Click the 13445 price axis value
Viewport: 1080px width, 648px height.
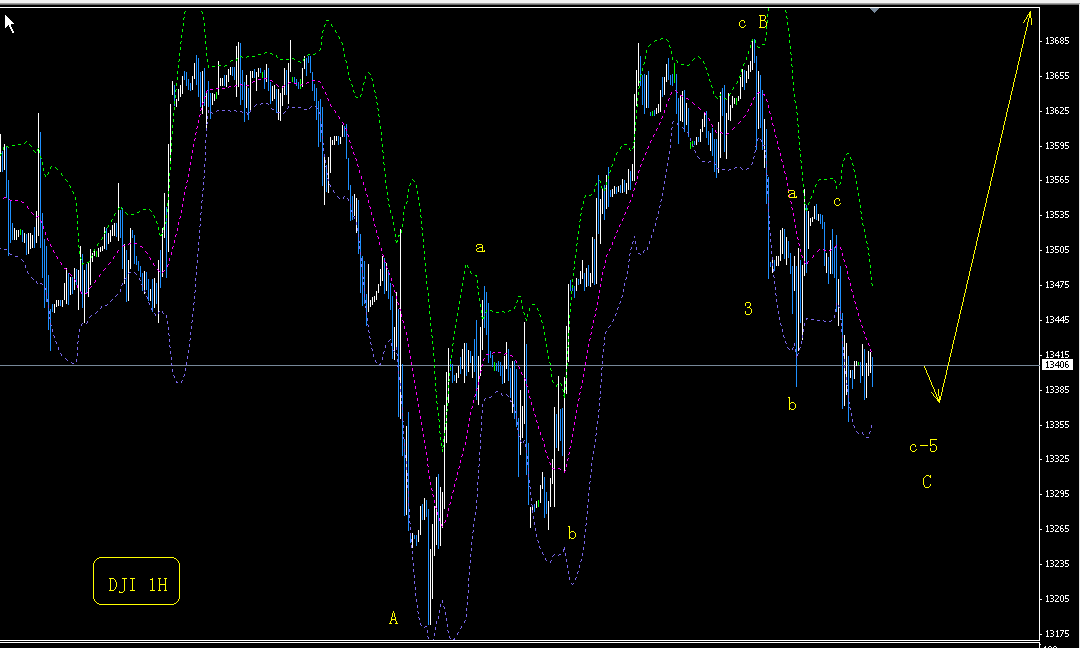[x=1057, y=320]
